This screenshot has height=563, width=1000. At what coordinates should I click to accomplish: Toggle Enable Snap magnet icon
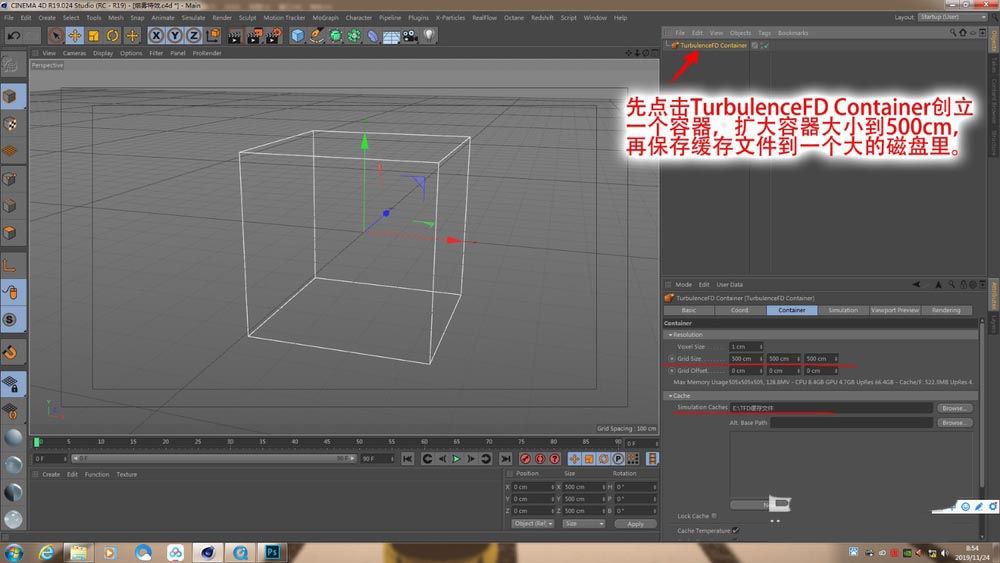[x=10, y=352]
